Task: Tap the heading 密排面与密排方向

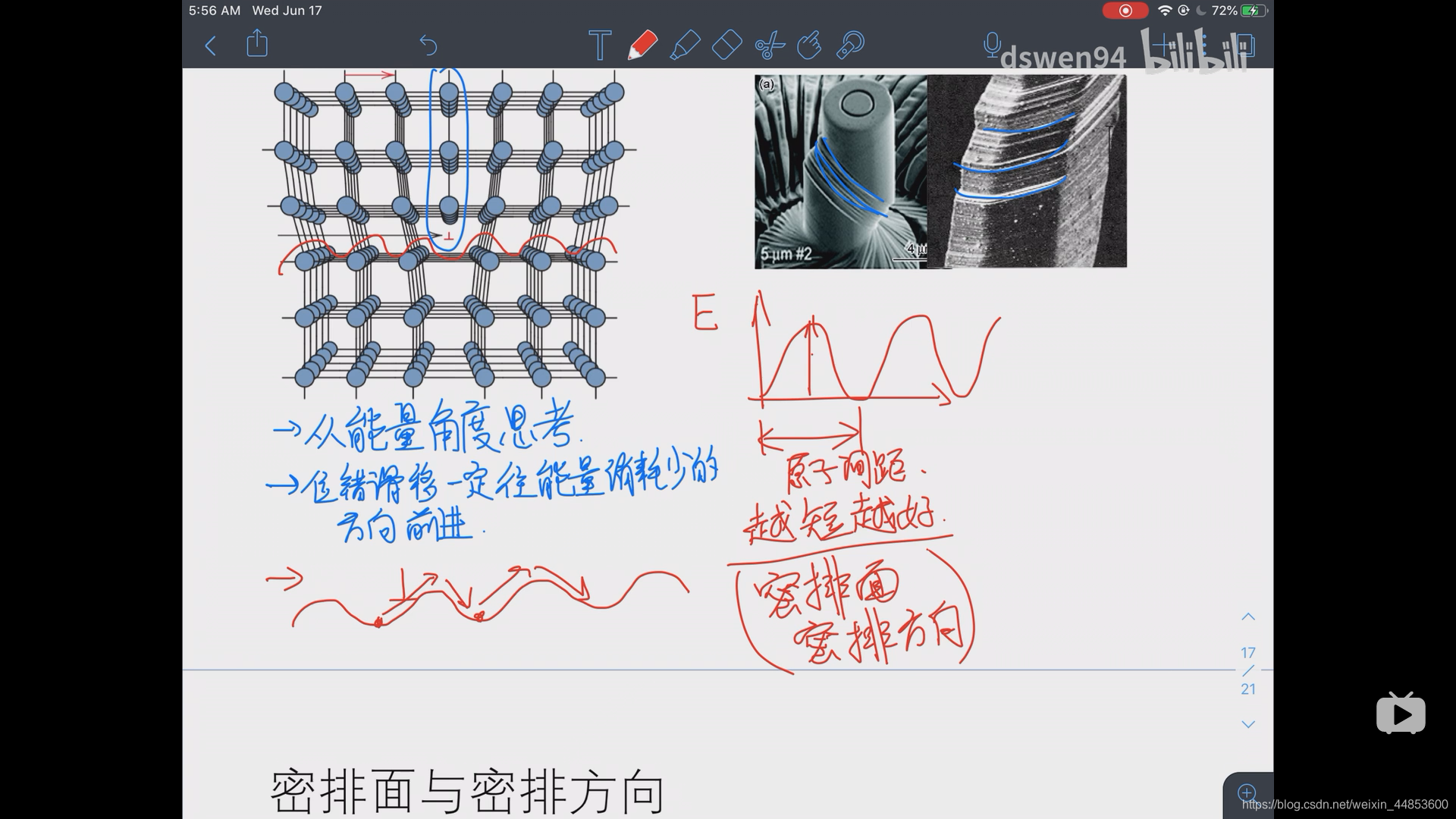Action: click(467, 792)
